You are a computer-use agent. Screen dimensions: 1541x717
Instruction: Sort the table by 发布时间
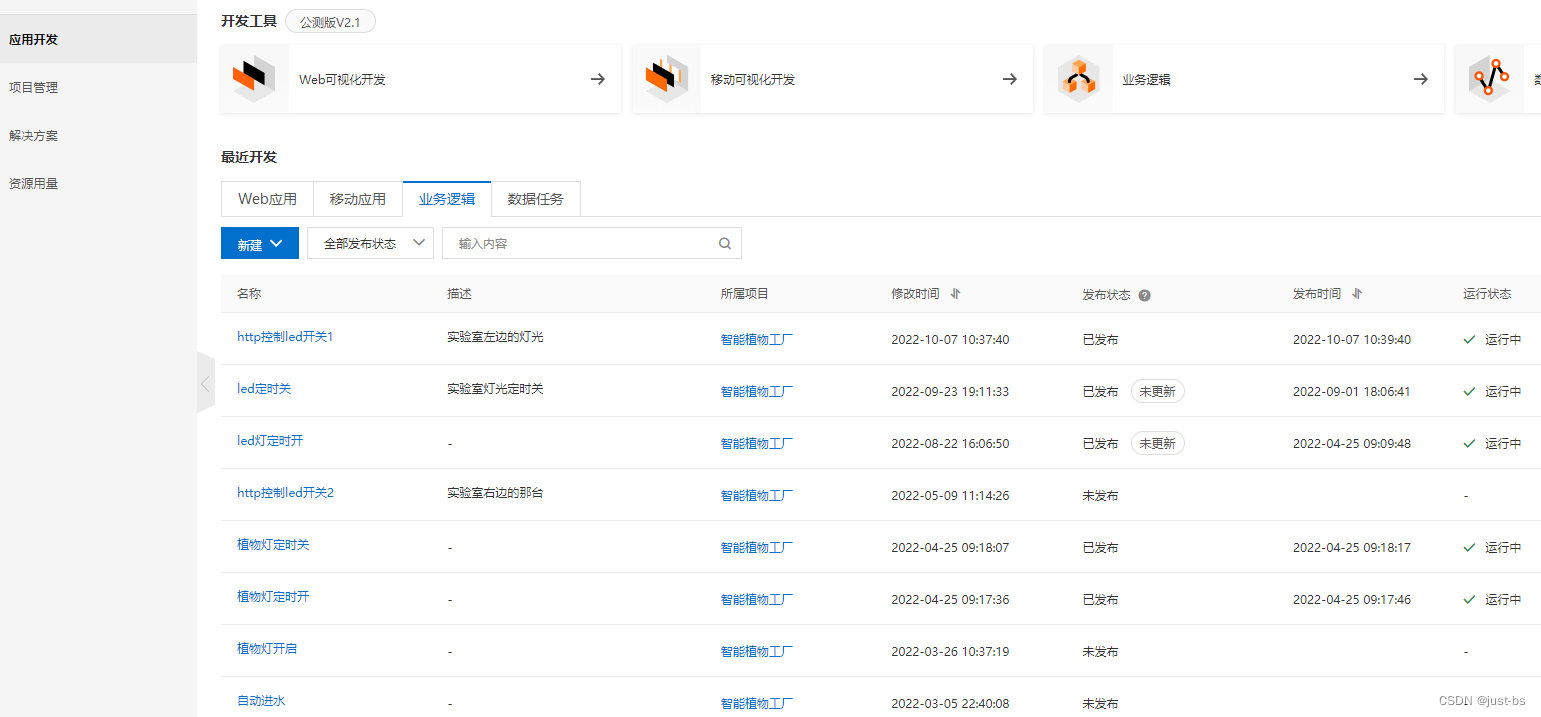(x=1357, y=293)
